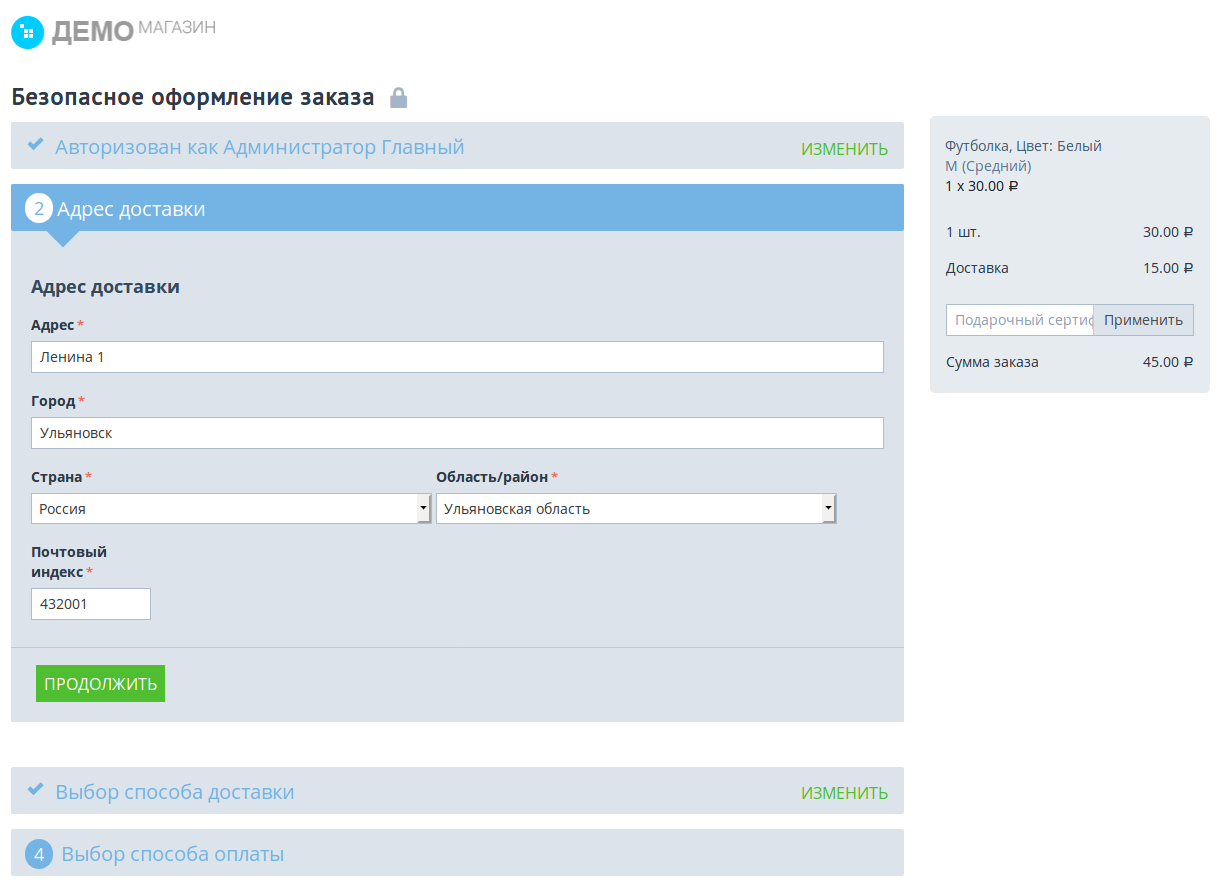
Task: Open the Выбор способа оплаты section
Action: tap(173, 854)
